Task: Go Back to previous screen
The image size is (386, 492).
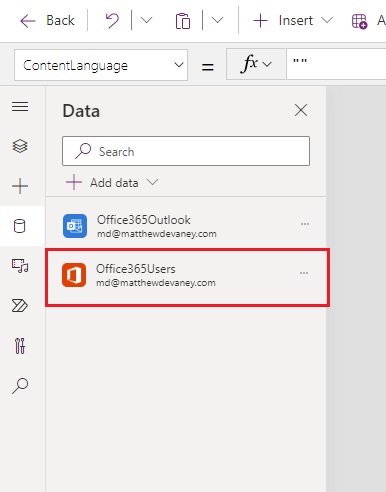Action: point(47,21)
